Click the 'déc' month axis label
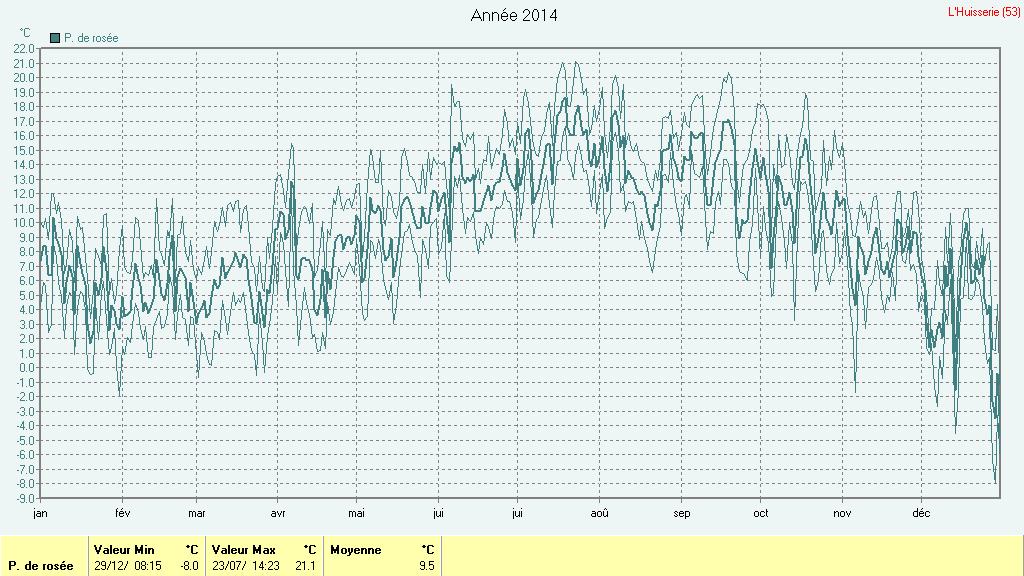This screenshot has width=1024, height=576. tap(921, 513)
